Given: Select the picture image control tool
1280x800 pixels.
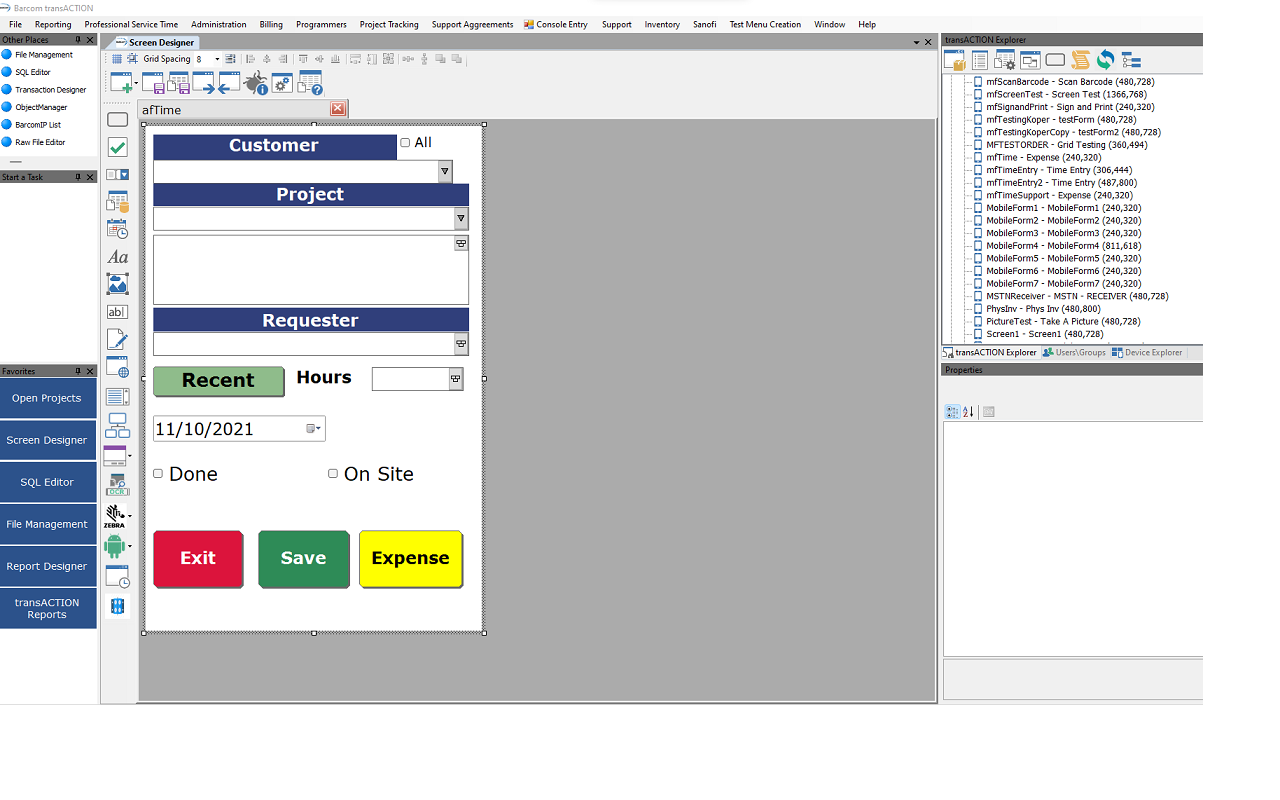Looking at the screenshot, I should tap(117, 284).
